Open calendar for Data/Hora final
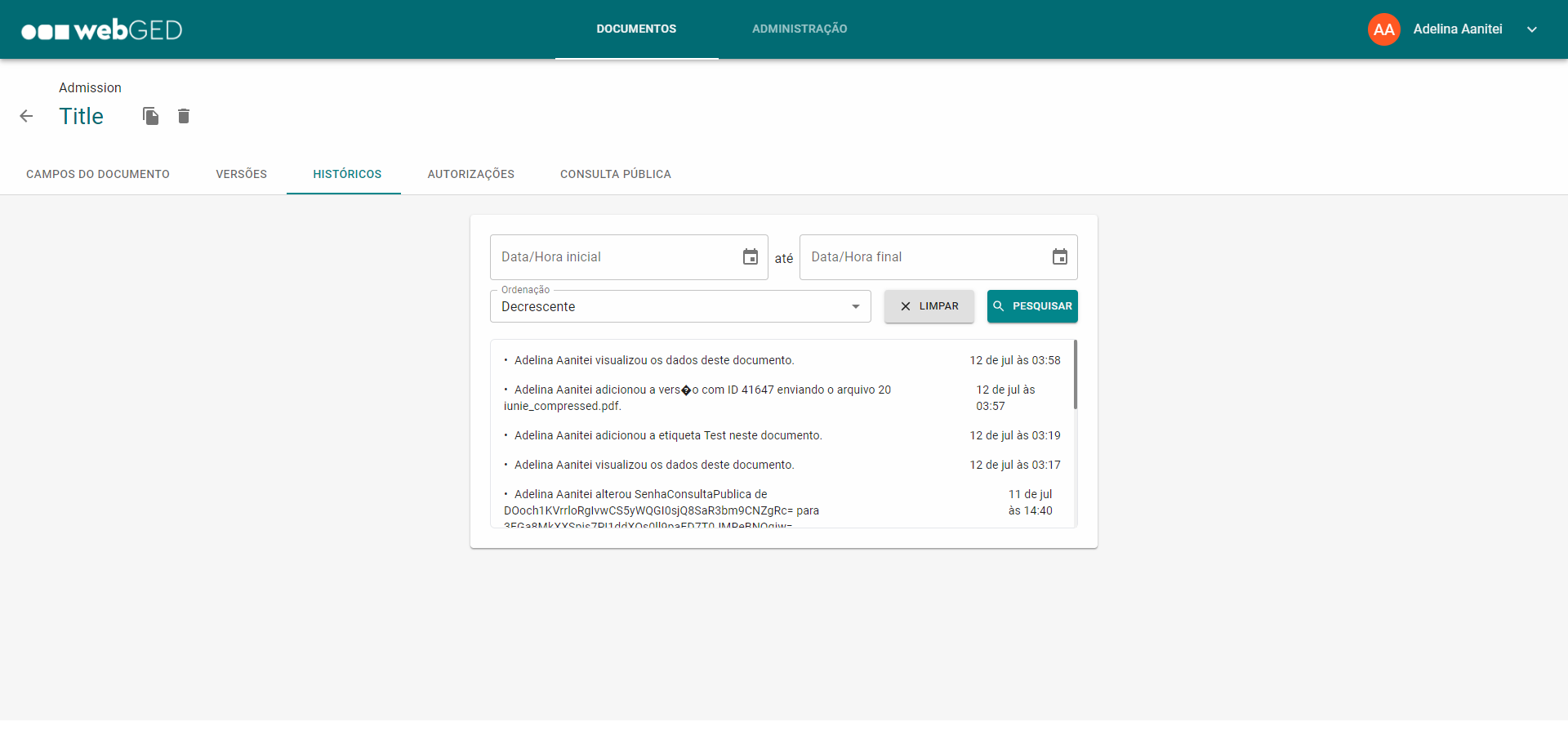Viewport: 1568px width, 744px height. click(1059, 257)
